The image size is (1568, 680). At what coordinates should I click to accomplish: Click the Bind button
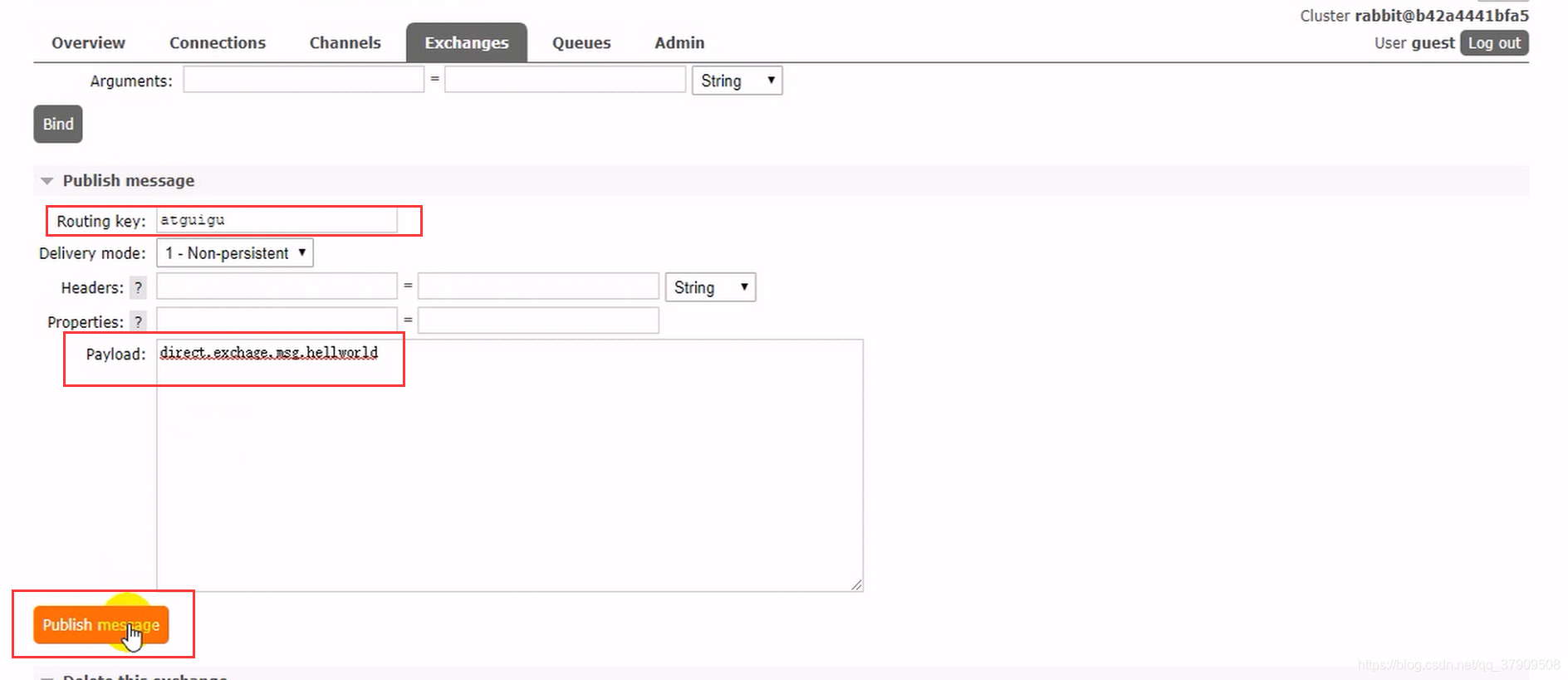click(58, 124)
